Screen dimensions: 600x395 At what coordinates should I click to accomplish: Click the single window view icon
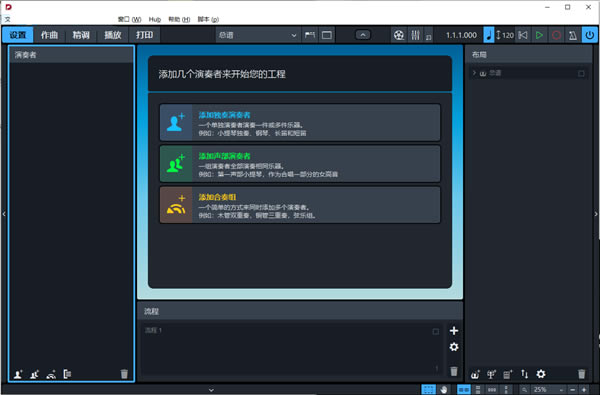(327, 35)
